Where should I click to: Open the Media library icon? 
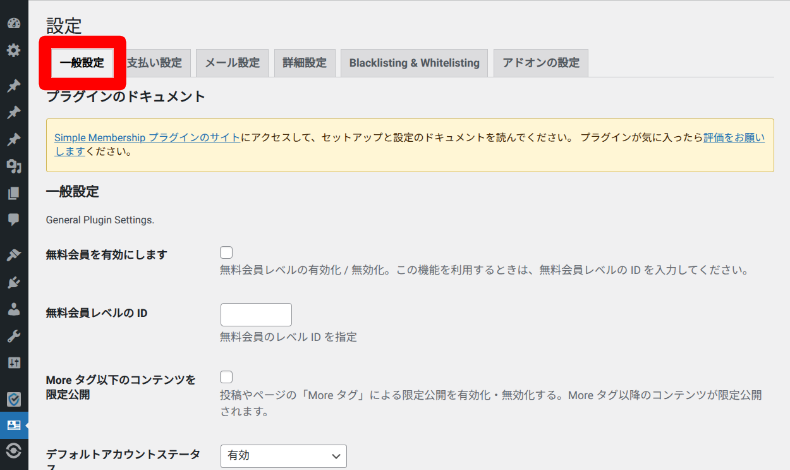click(x=14, y=166)
